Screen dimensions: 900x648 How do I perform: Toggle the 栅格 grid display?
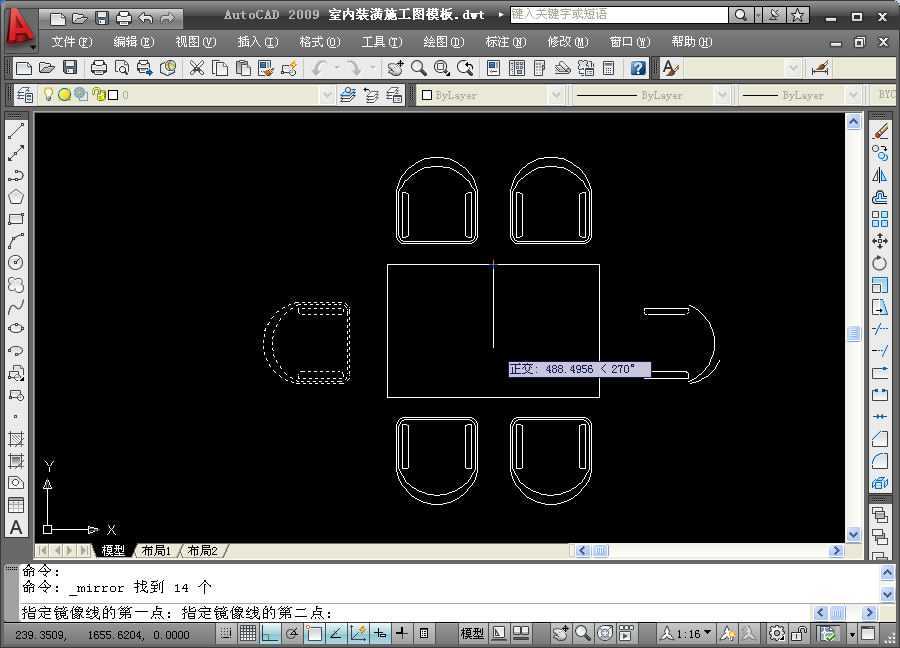pyautogui.click(x=246, y=633)
